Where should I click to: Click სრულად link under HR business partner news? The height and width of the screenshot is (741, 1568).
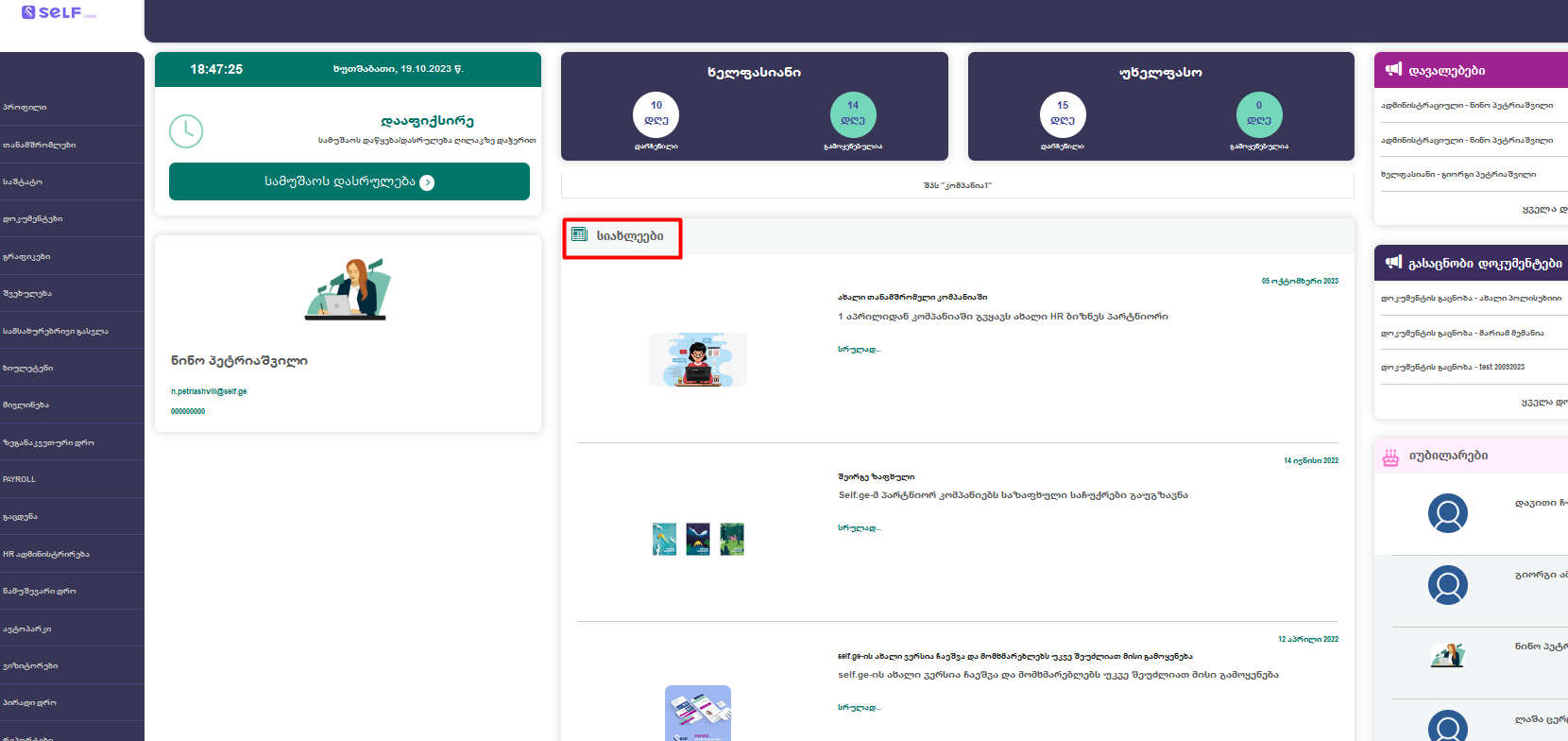tap(859, 349)
